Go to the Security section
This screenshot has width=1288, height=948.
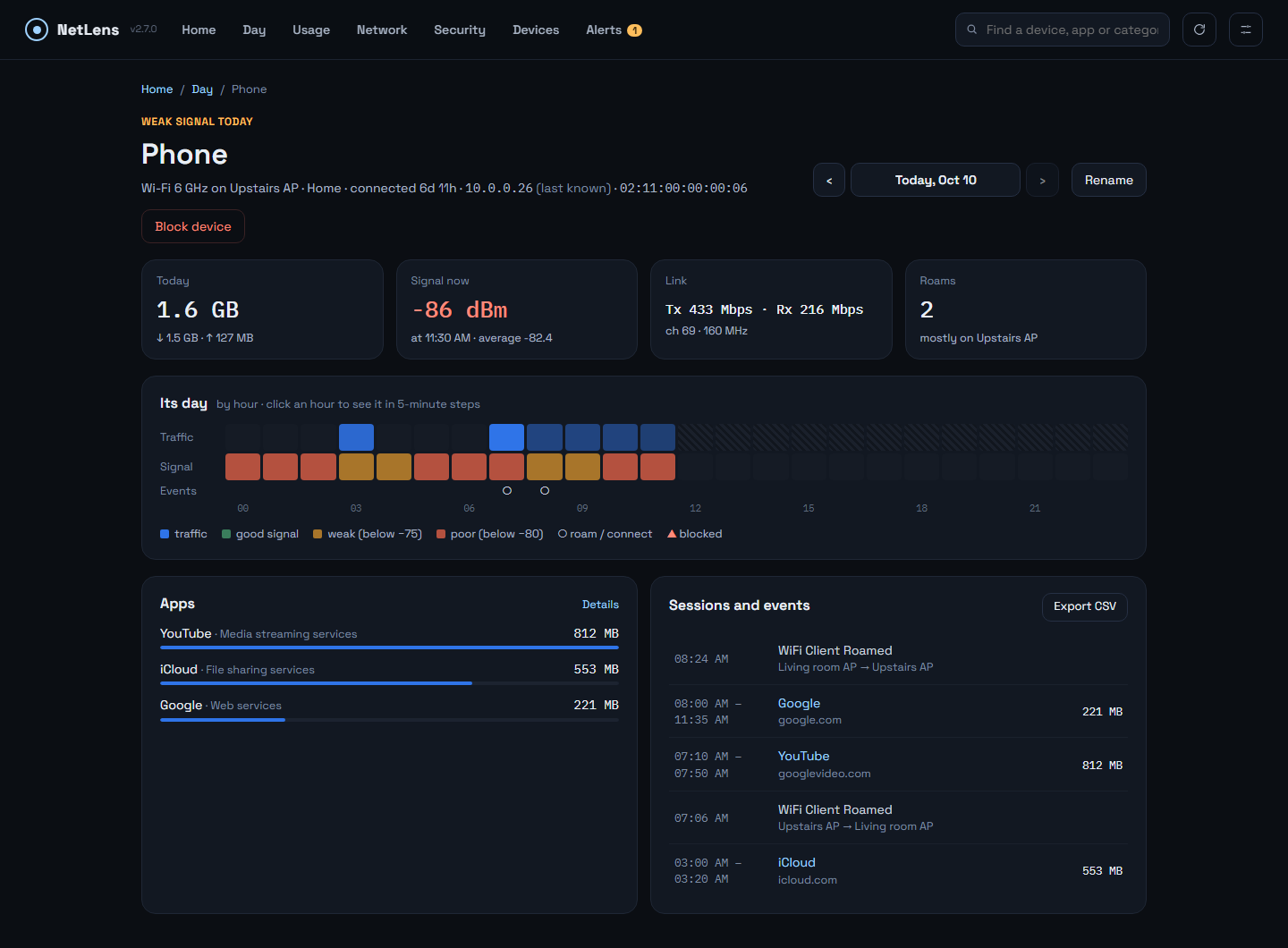click(x=460, y=30)
